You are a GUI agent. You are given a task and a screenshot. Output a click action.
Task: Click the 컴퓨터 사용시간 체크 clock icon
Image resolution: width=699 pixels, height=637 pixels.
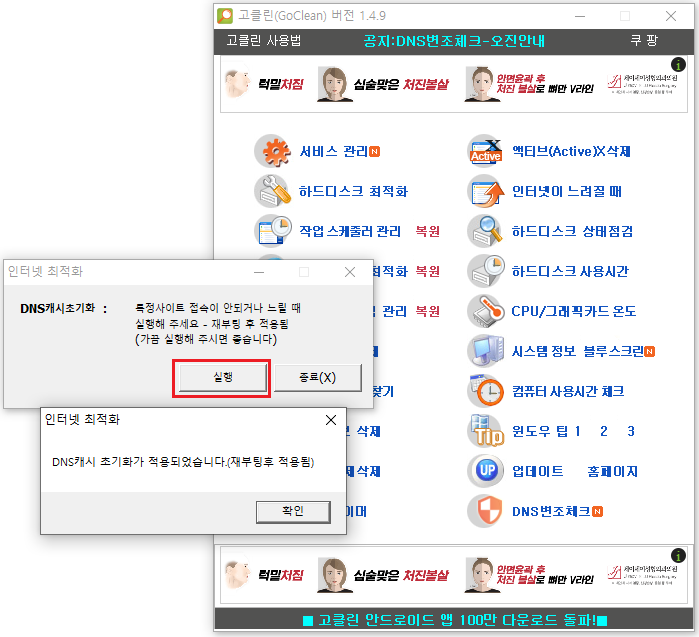(x=486, y=391)
